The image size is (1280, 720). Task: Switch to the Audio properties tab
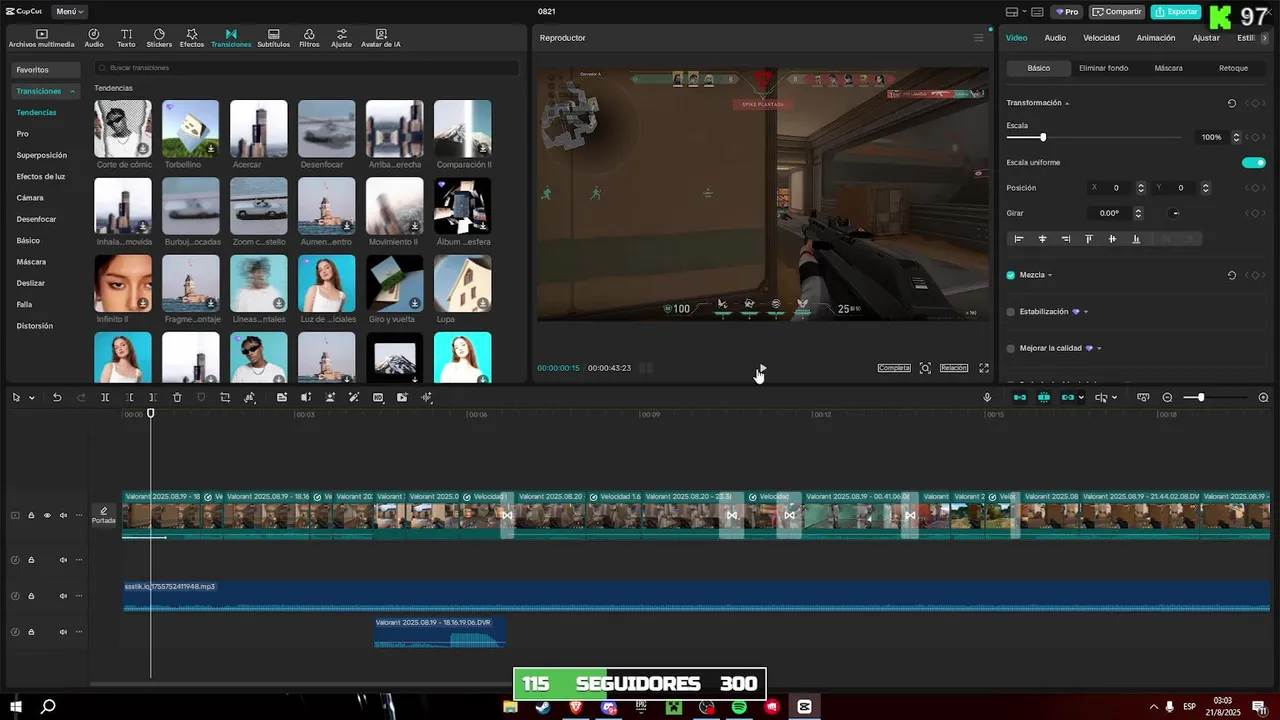pos(1055,38)
